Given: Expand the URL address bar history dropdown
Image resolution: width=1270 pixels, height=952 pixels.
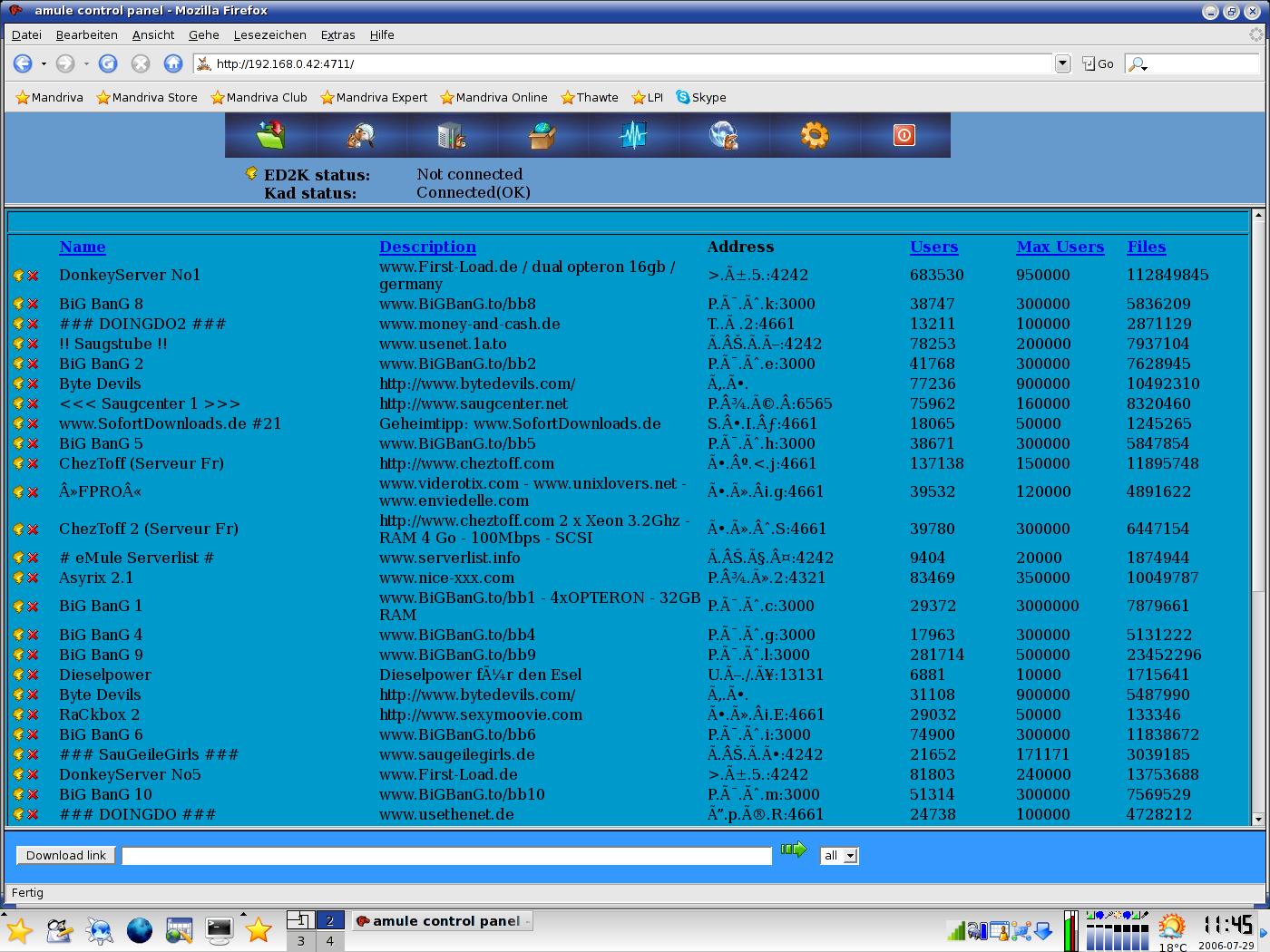Looking at the screenshot, I should coord(1062,63).
